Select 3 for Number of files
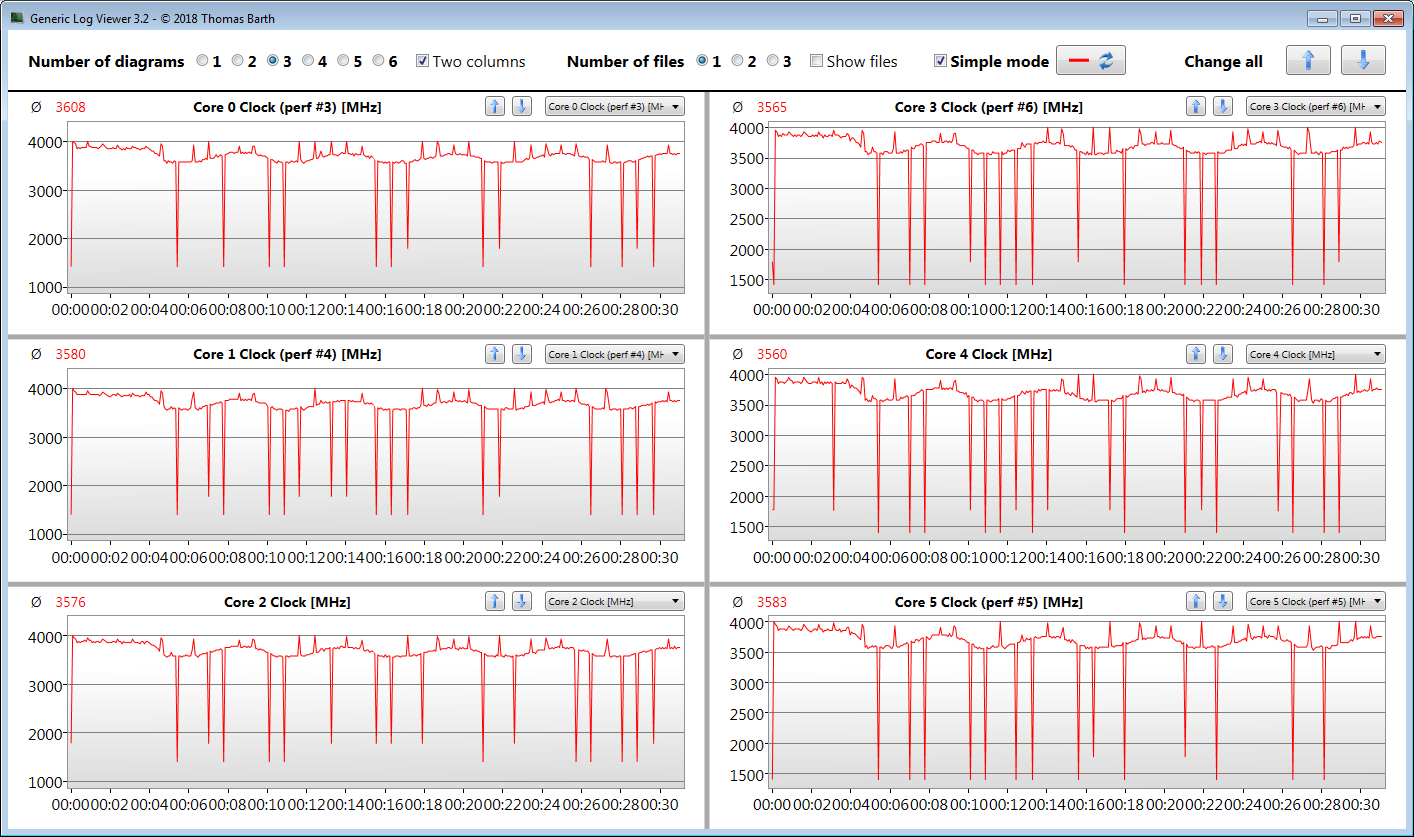 click(773, 61)
